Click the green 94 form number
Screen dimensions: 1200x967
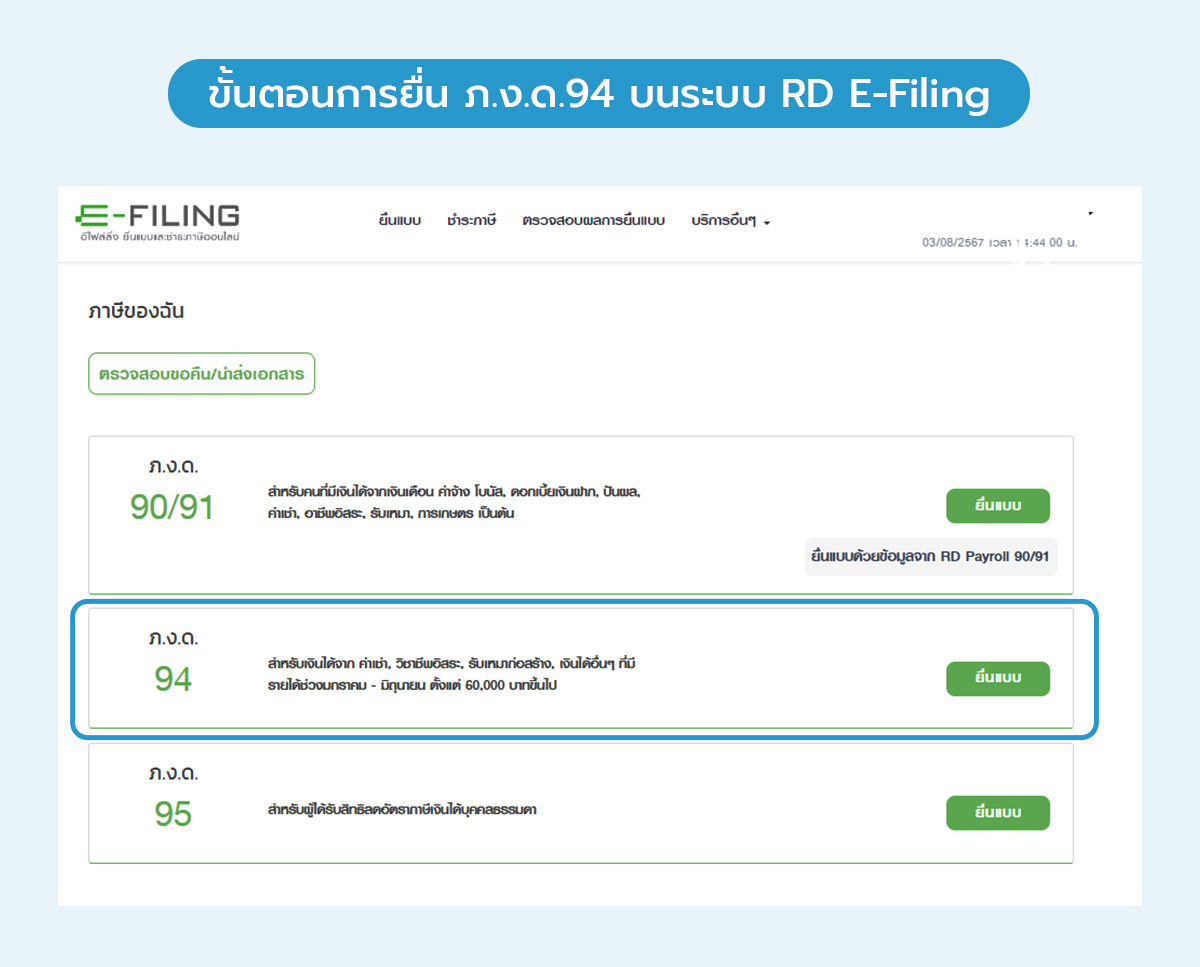(172, 680)
